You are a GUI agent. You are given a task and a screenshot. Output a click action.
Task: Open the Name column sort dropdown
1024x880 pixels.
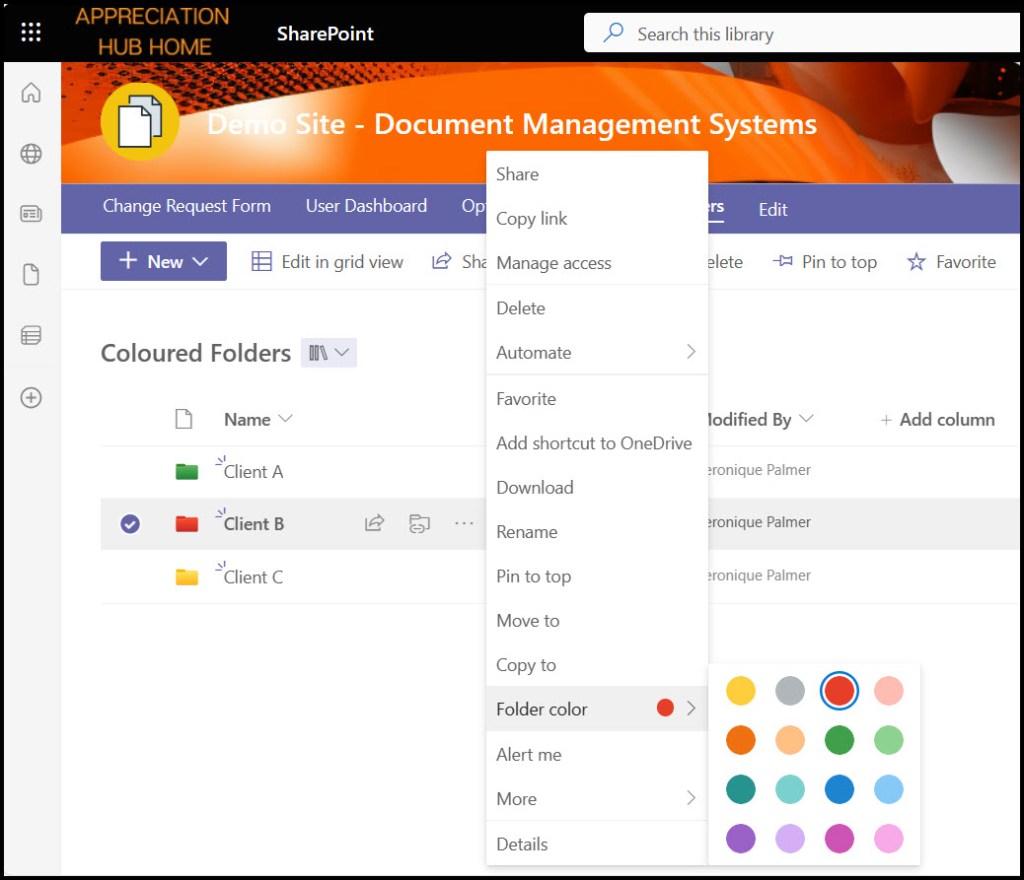tap(283, 419)
